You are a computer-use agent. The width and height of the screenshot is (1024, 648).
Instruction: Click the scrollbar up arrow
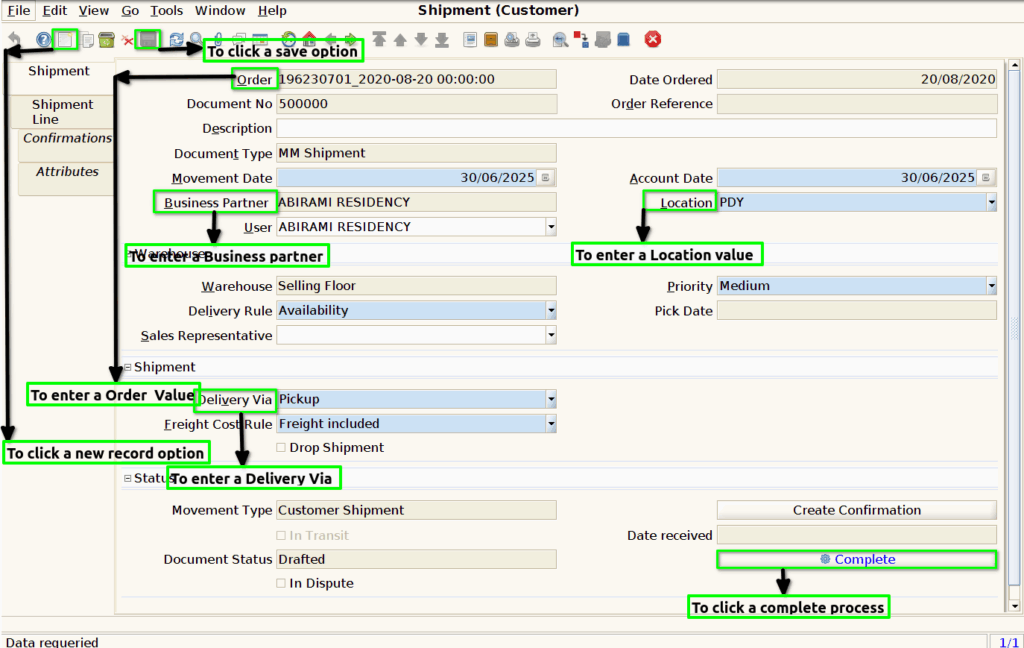pyautogui.click(x=1014, y=65)
